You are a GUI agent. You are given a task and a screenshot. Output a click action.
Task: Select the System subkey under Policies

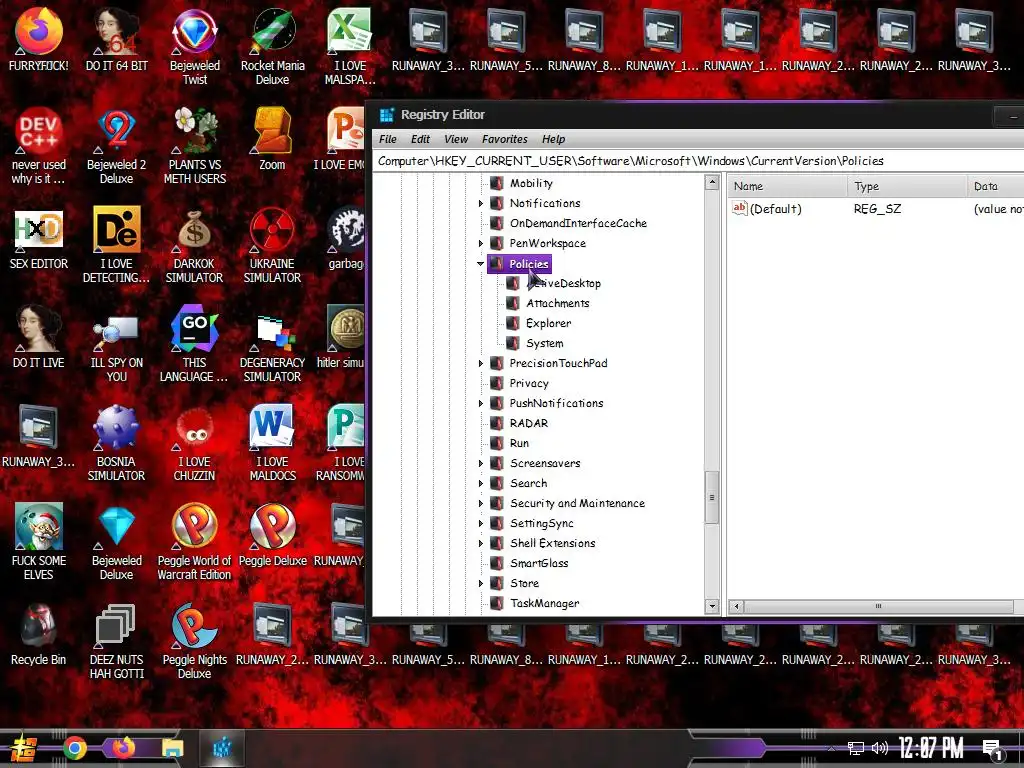[x=545, y=344]
